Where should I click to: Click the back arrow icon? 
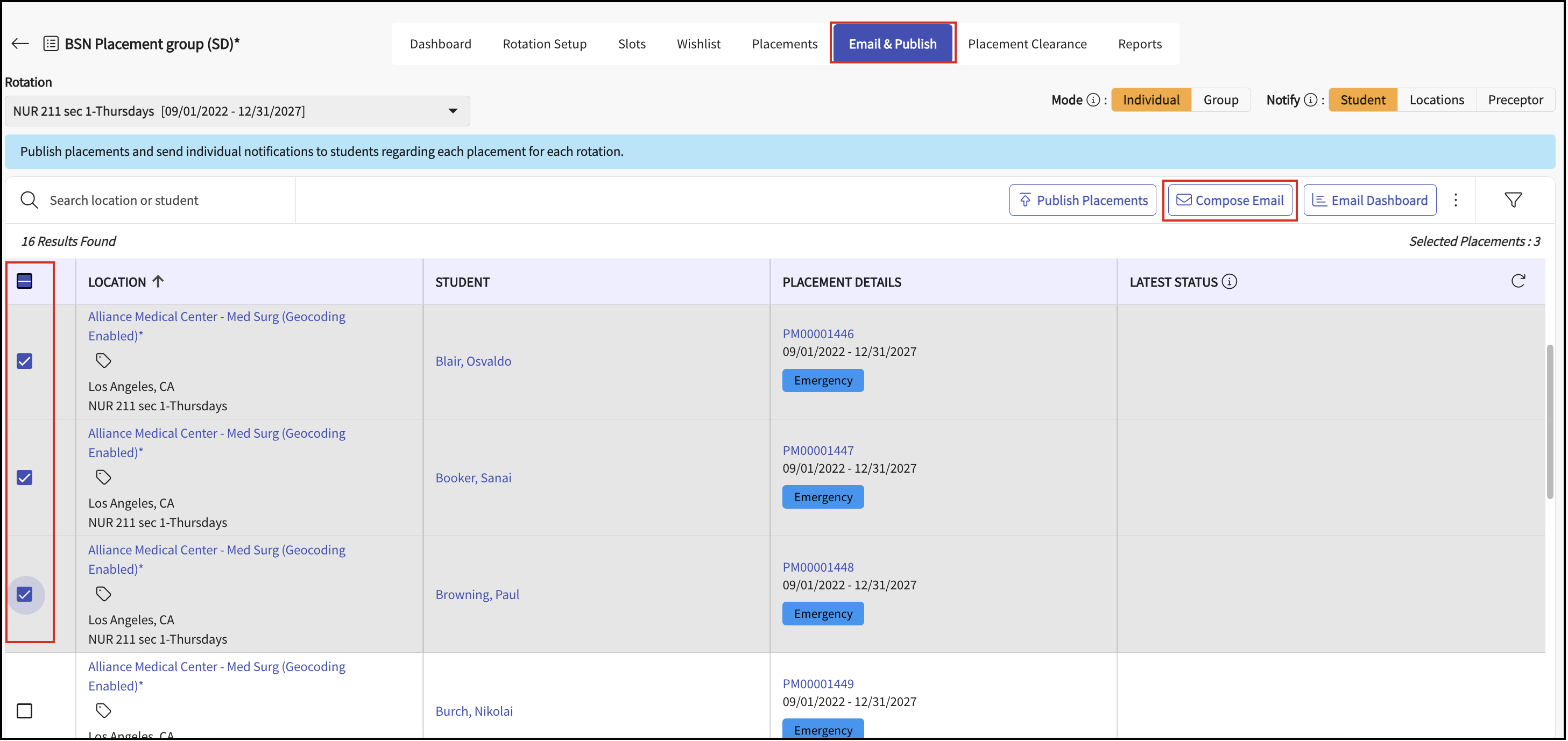pos(20,44)
